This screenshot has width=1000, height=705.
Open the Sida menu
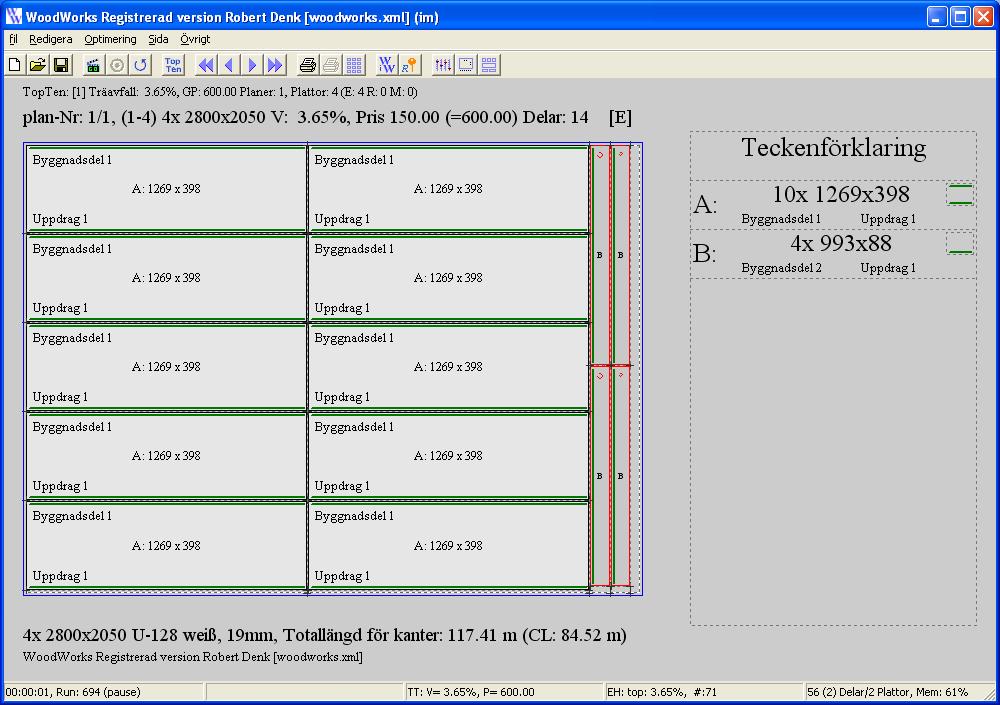click(158, 39)
